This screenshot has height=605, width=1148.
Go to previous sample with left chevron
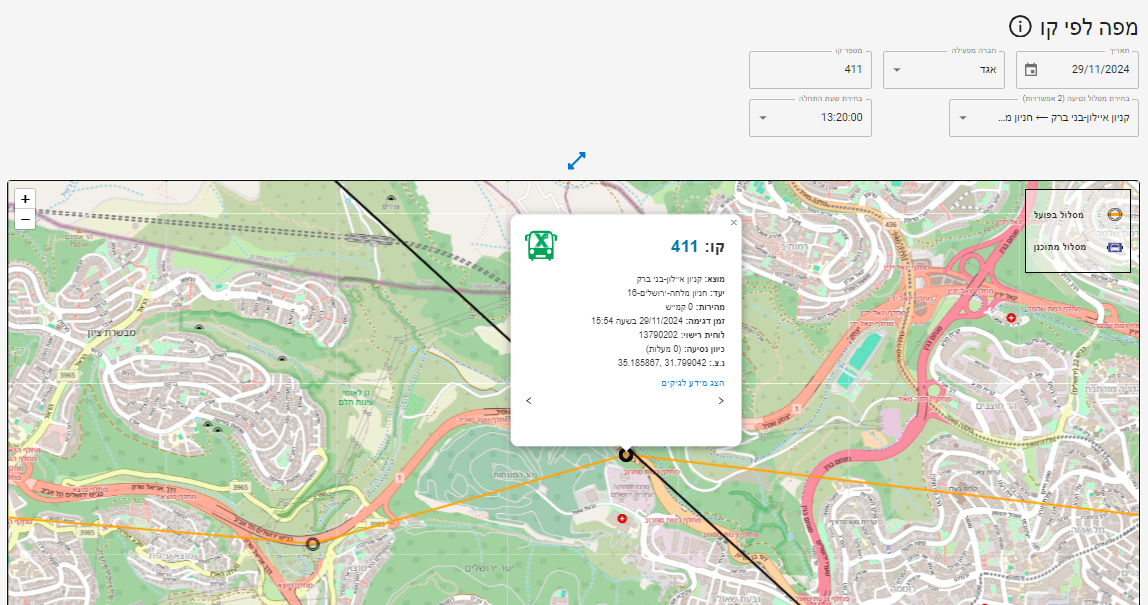529,401
